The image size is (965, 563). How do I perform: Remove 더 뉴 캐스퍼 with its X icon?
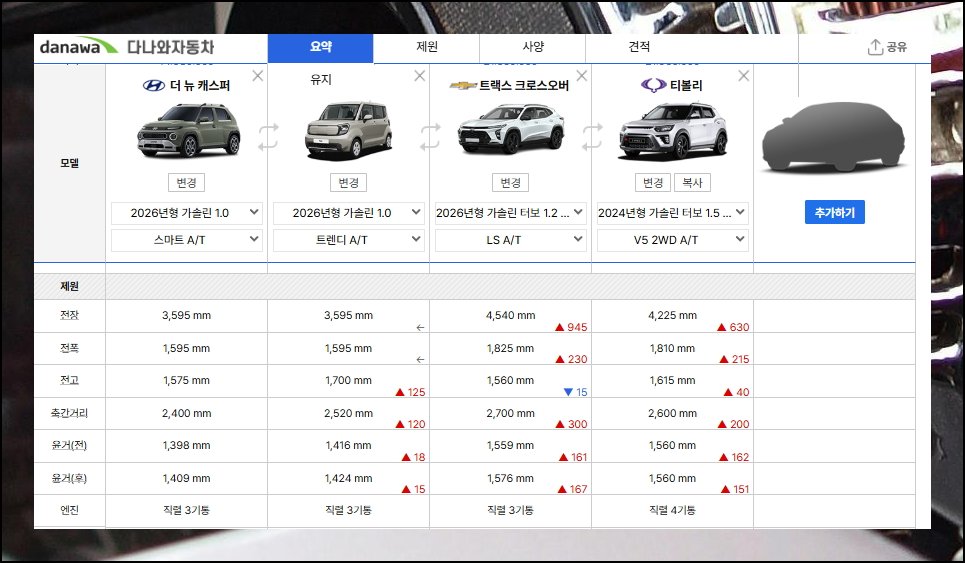(x=257, y=76)
